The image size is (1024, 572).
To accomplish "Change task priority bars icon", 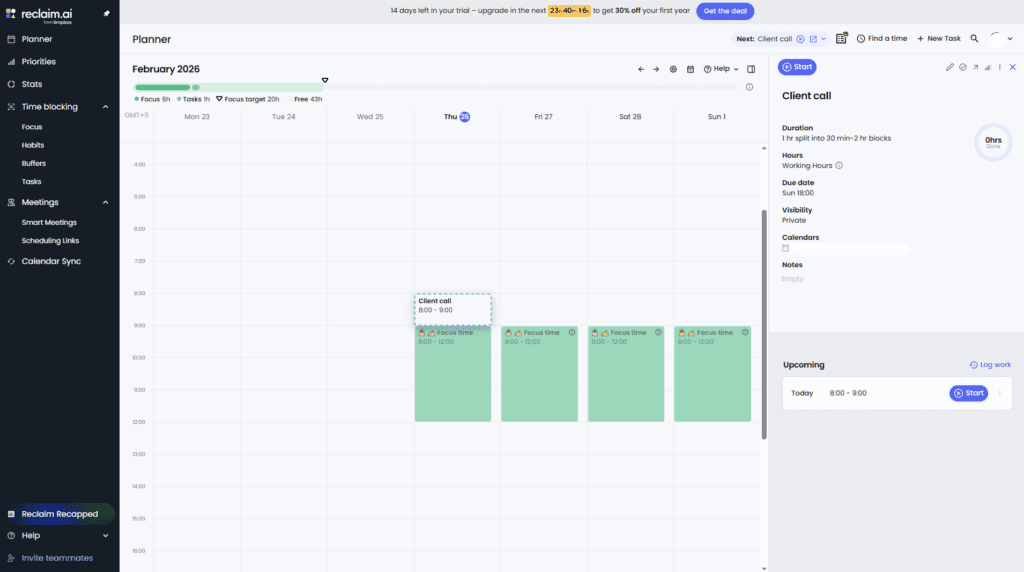I will point(987,67).
